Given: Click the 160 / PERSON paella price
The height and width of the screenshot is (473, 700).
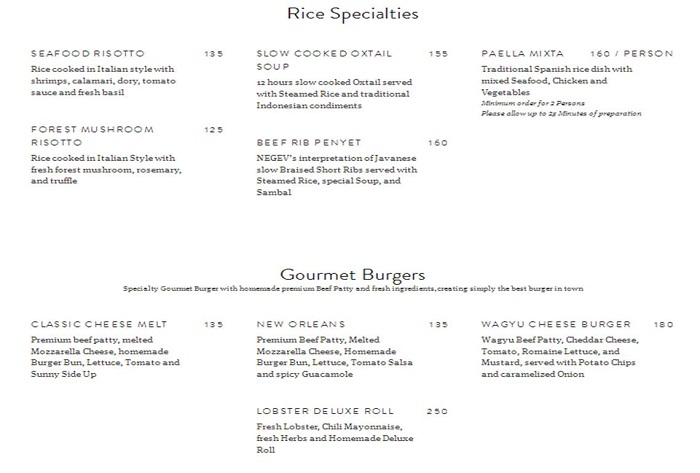Looking at the screenshot, I should tap(632, 53).
